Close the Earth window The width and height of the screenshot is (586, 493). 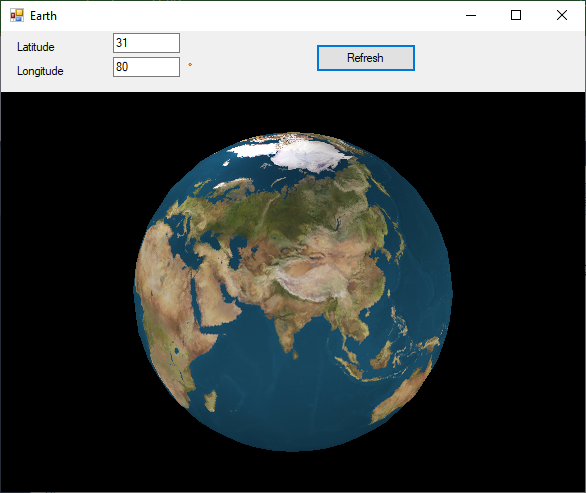tap(562, 15)
